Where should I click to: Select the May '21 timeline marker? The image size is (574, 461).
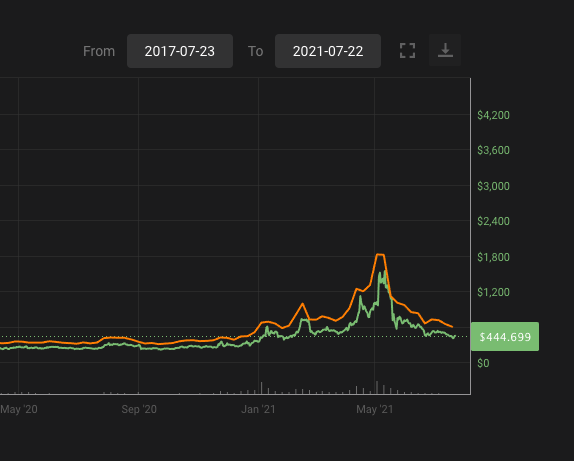click(374, 409)
